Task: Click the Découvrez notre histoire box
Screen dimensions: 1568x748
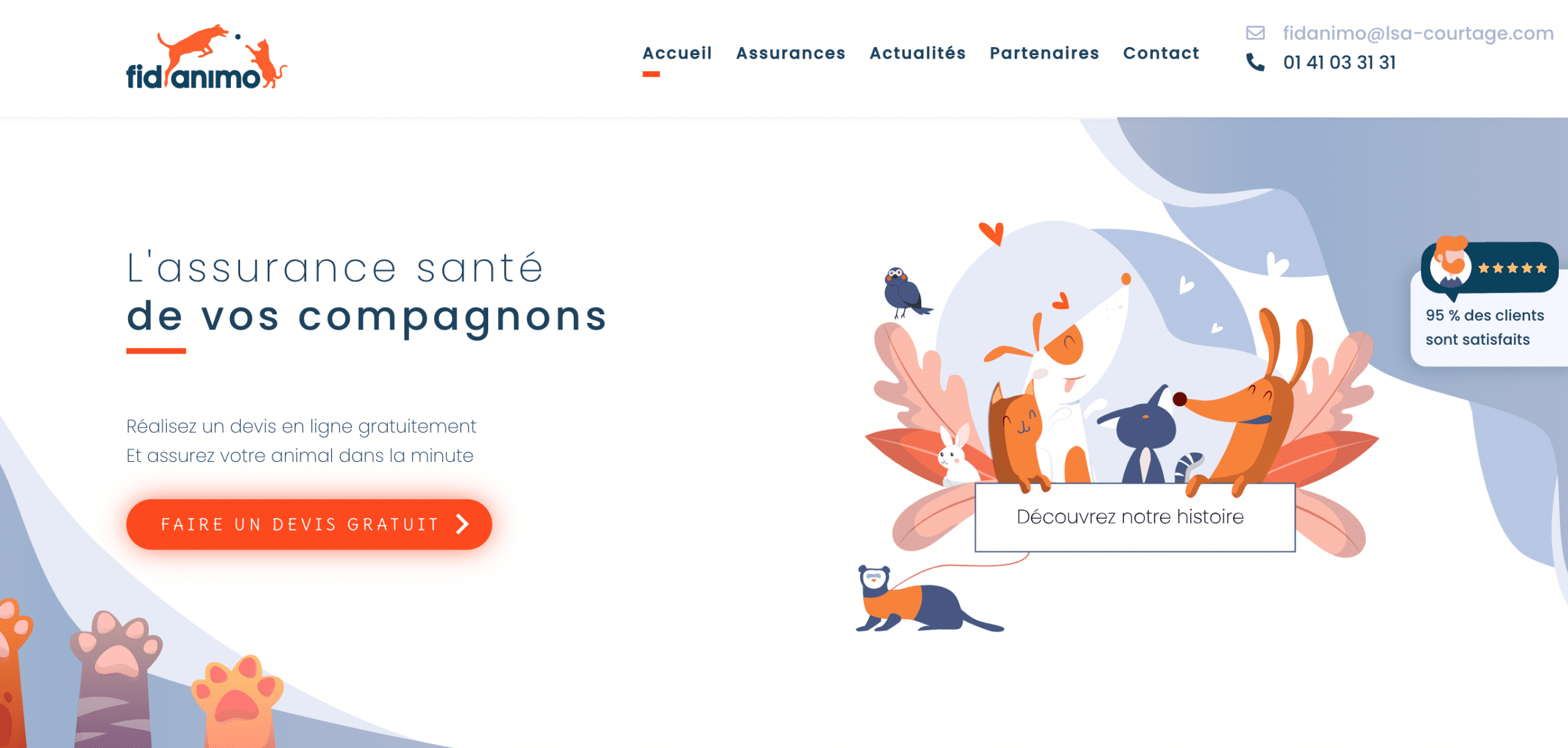Action: click(1134, 517)
